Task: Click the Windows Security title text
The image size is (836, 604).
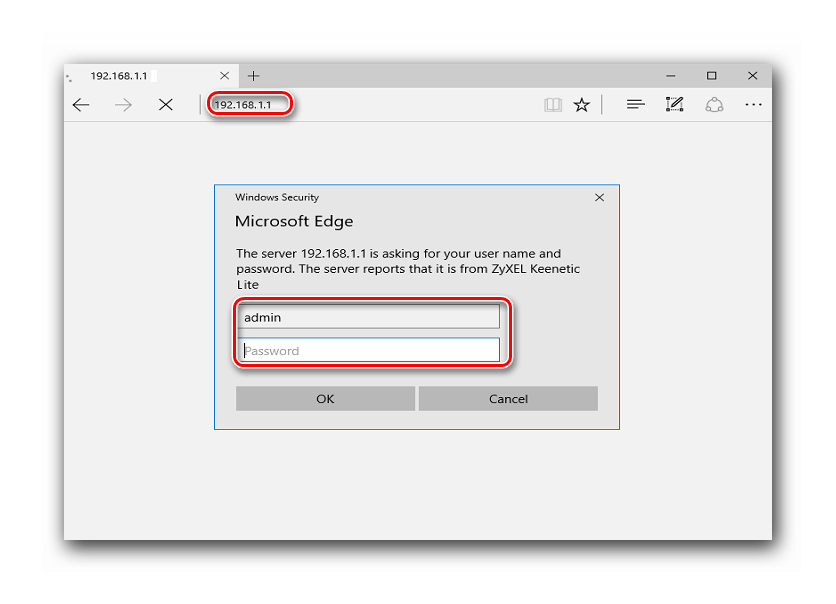Action: [277, 197]
